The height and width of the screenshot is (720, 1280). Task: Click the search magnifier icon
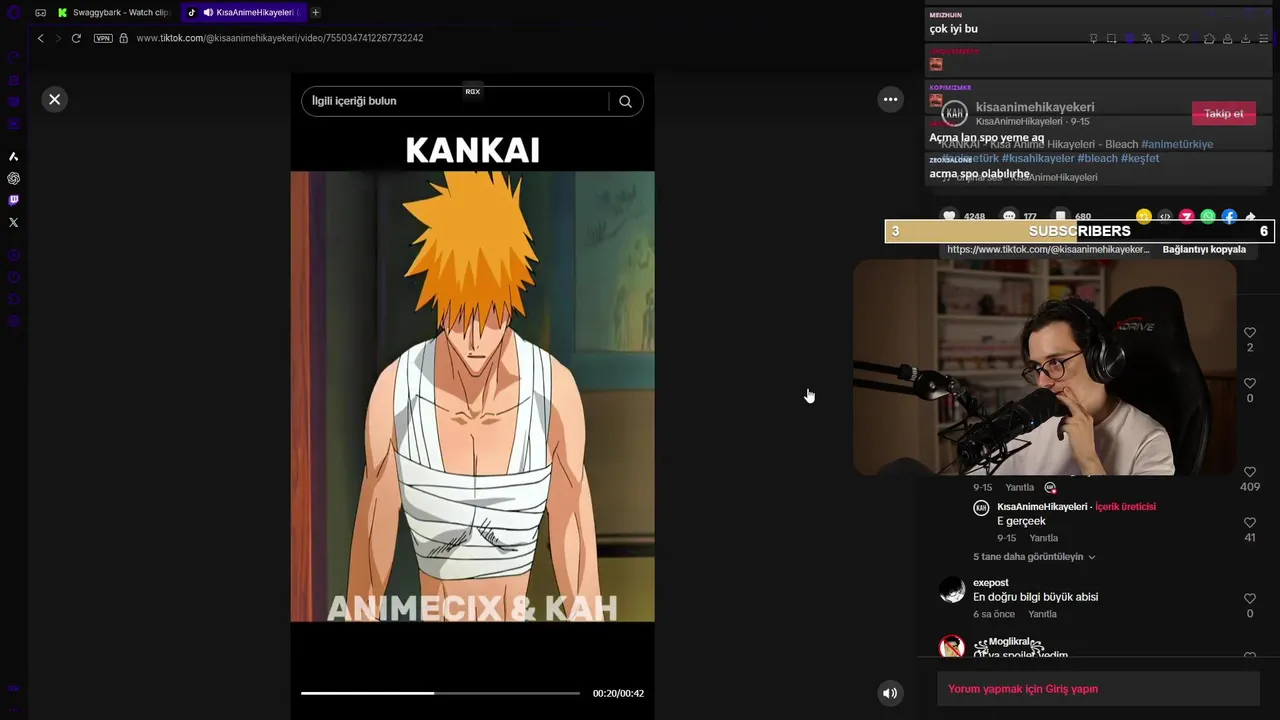click(625, 101)
